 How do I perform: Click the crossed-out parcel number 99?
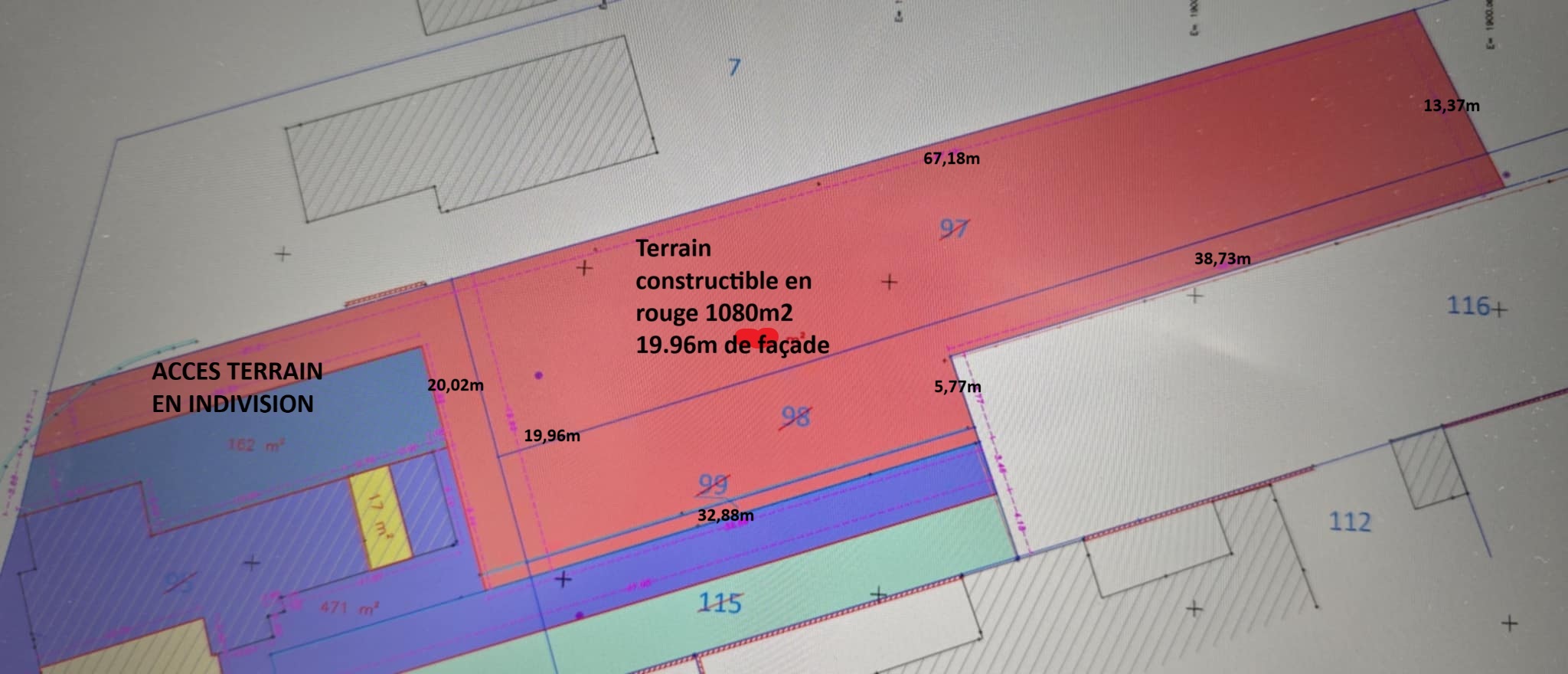pos(713,484)
